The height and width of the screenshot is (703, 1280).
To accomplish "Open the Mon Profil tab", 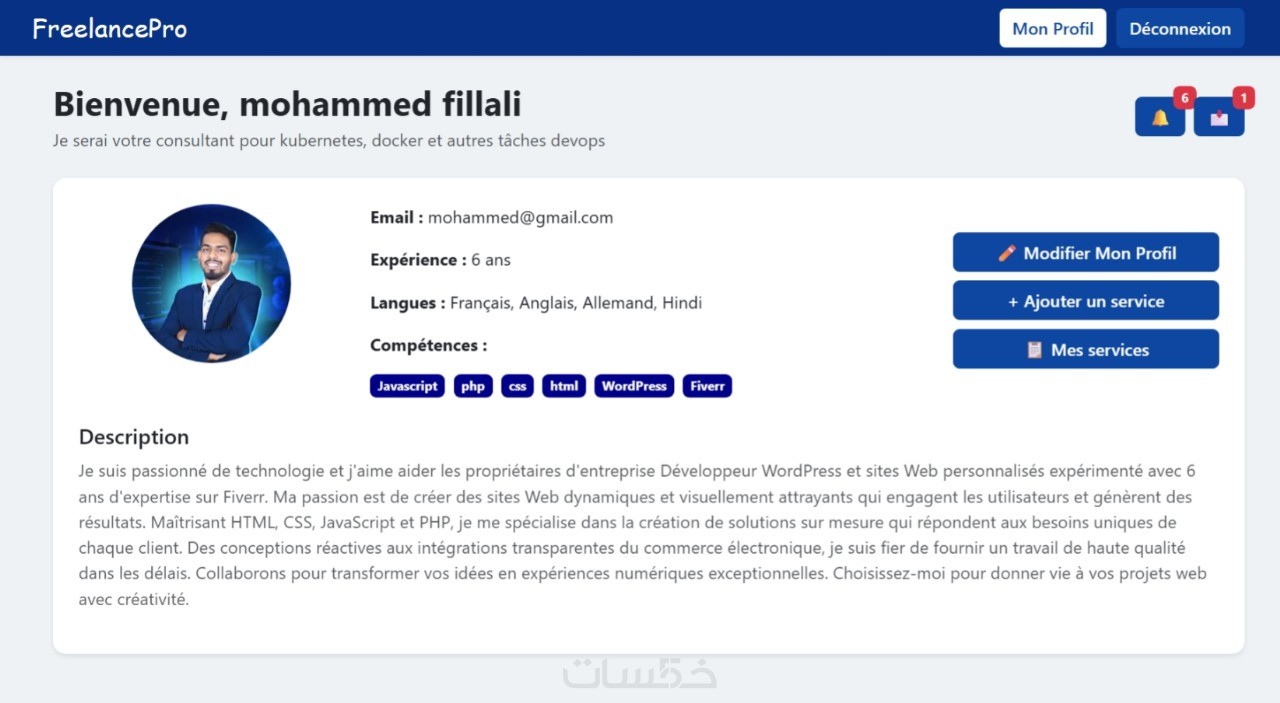I will point(1052,28).
